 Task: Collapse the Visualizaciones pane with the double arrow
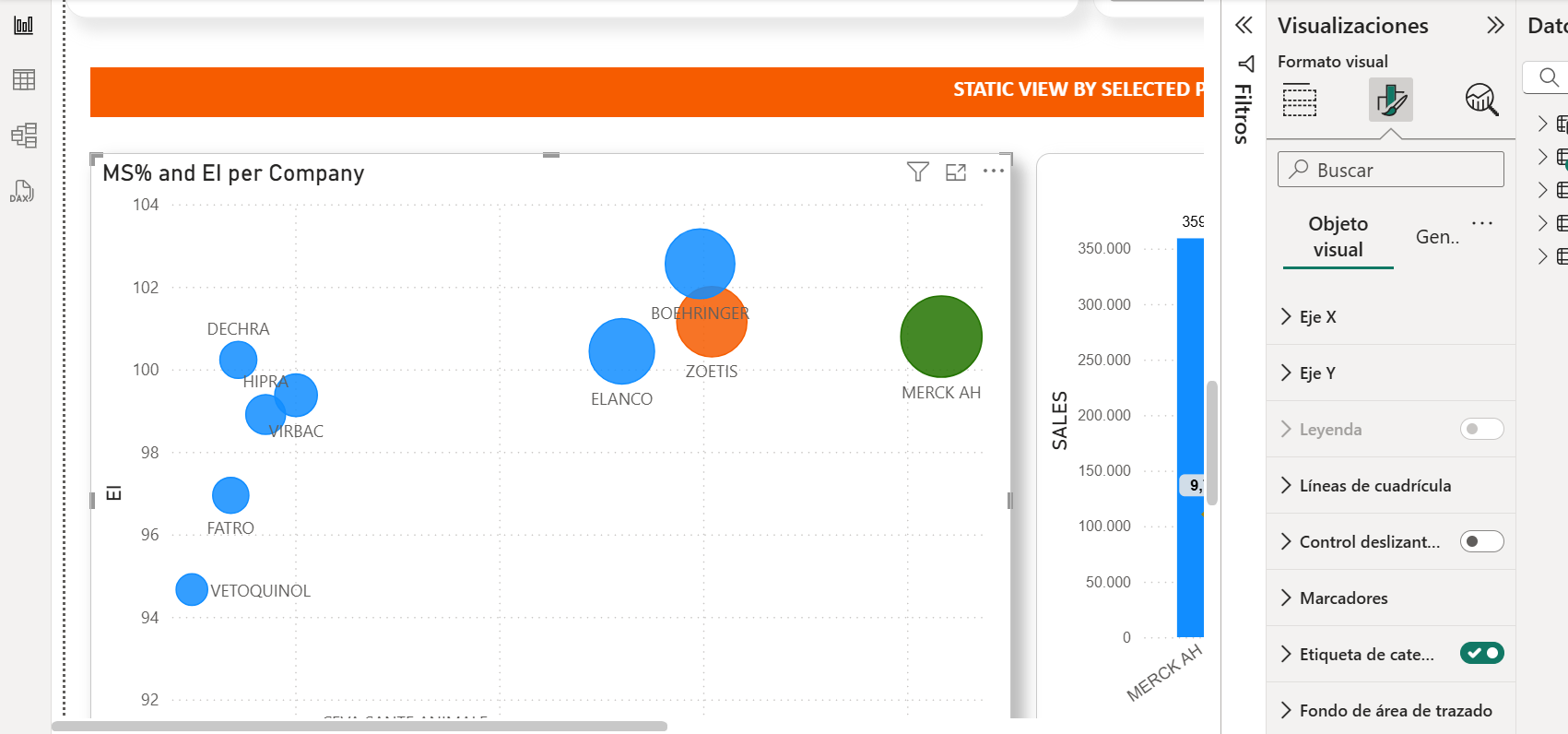(1495, 25)
